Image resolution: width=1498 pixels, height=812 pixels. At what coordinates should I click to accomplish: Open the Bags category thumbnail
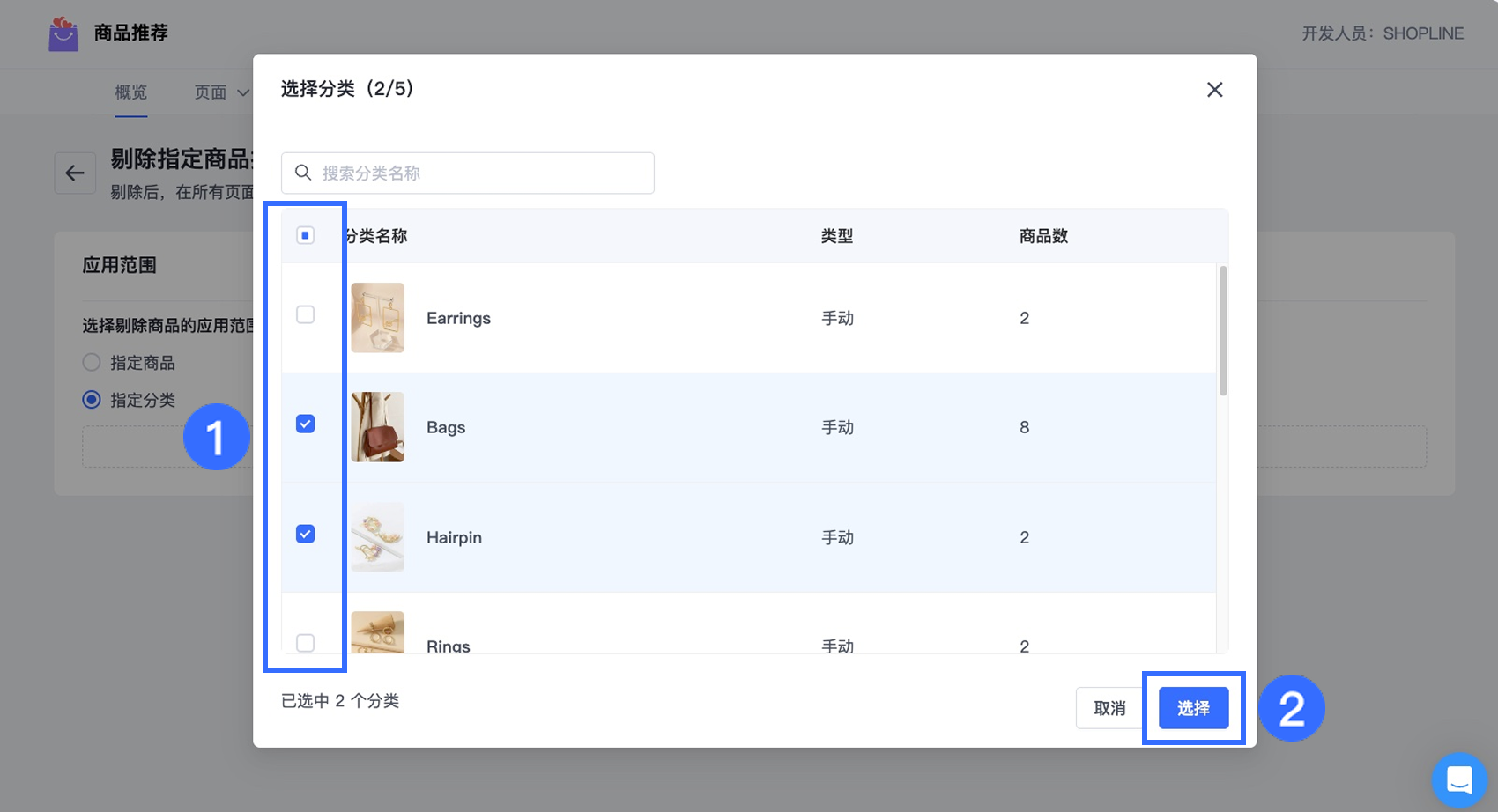[378, 427]
